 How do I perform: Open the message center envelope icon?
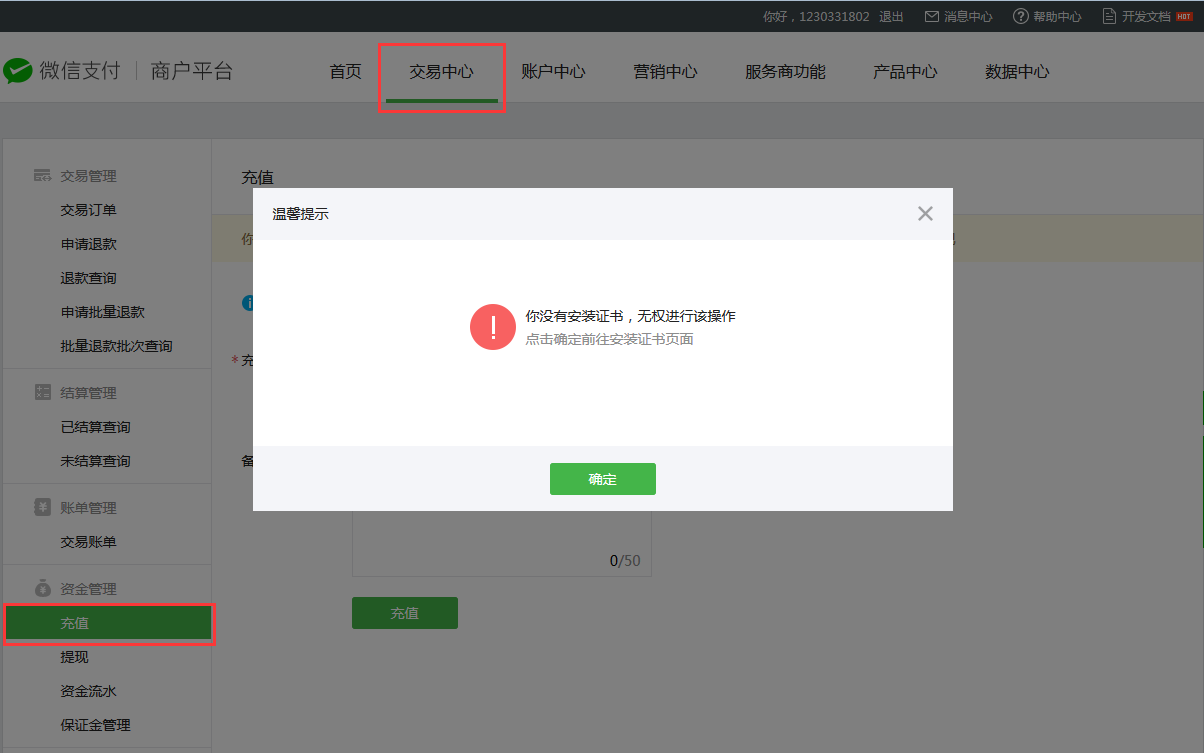click(931, 17)
